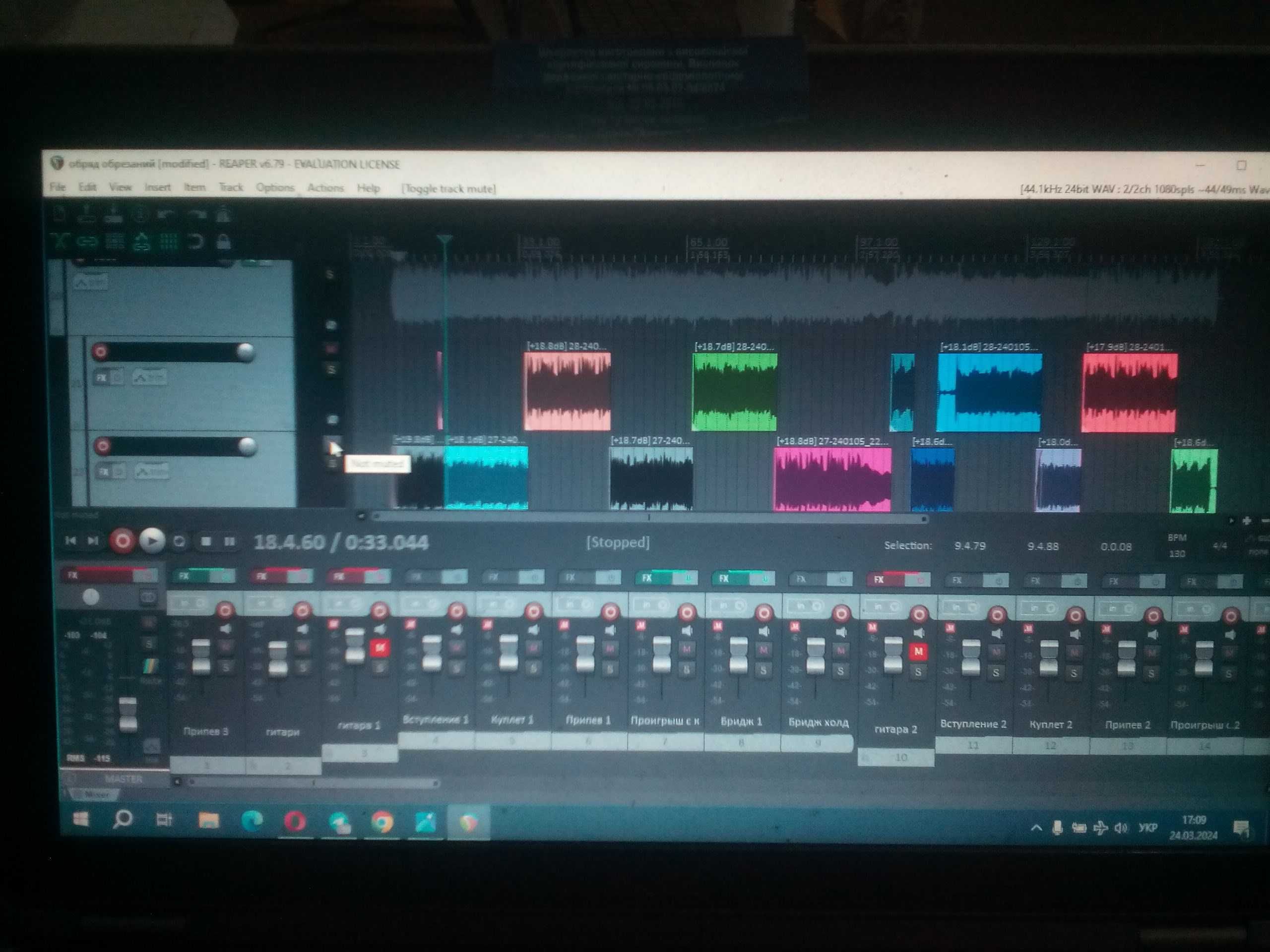Solo the Вступление 2 mixer track
The width and height of the screenshot is (1270, 952).
[x=996, y=672]
